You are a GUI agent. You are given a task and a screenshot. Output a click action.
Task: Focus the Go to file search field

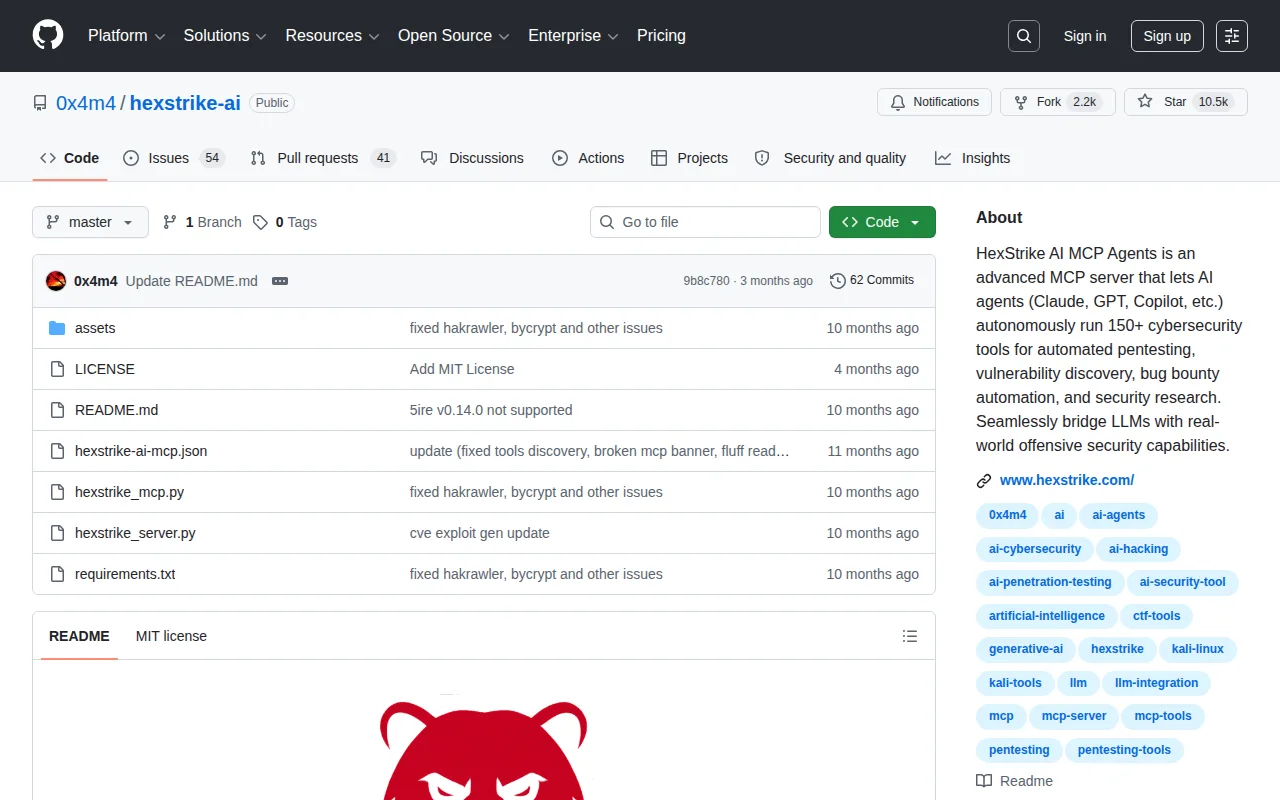coord(705,222)
